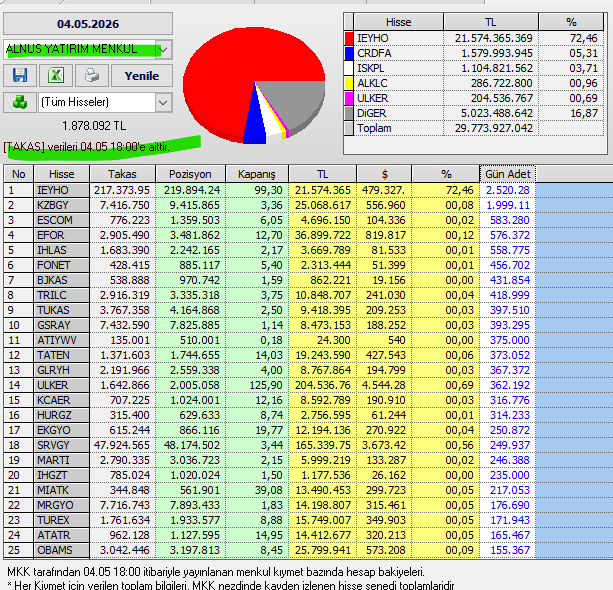This screenshot has height=590, width=613.
Task: Sort by the Hisse column header in main table
Action: (x=62, y=174)
